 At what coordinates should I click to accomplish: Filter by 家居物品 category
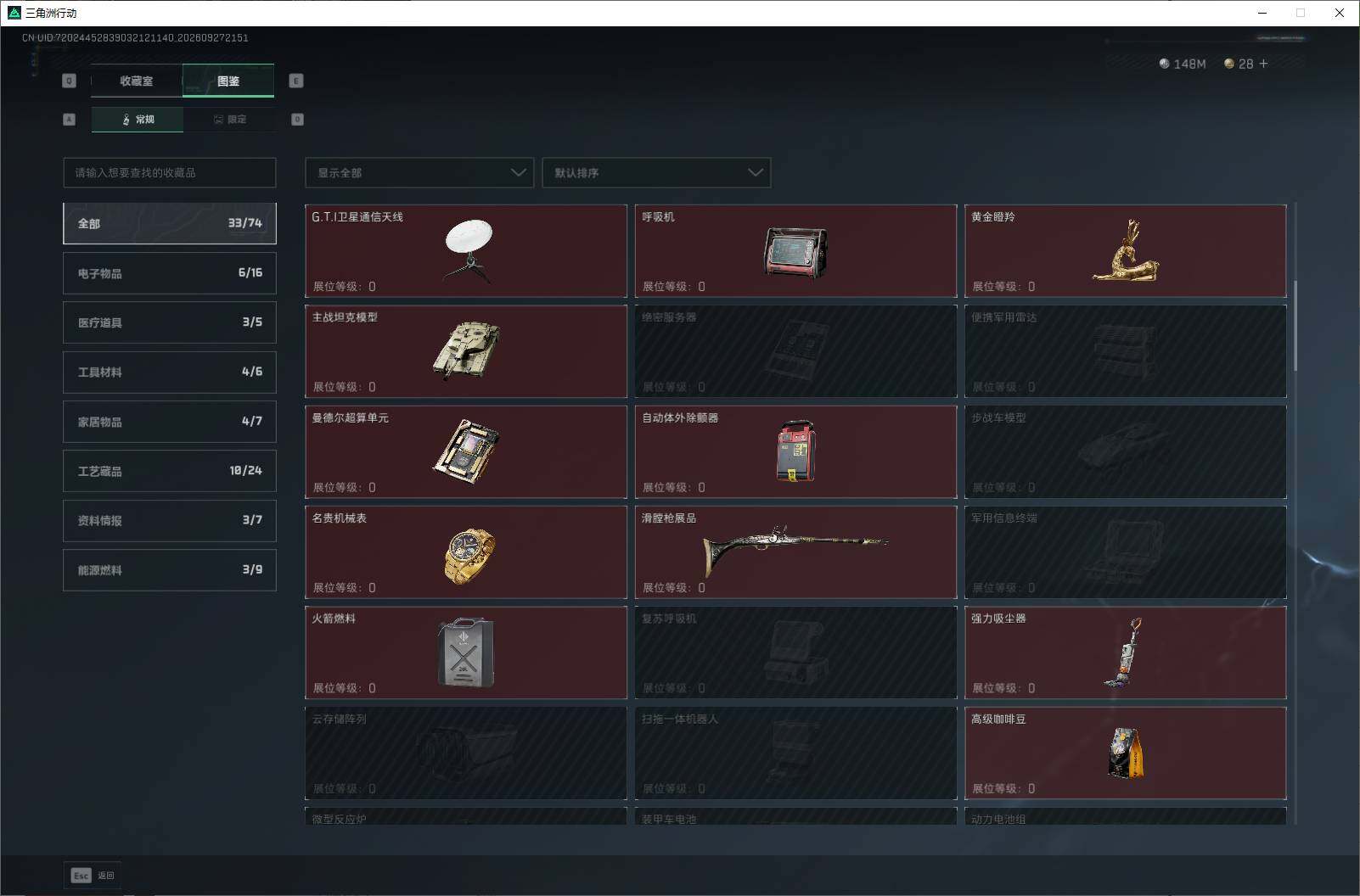pos(170,422)
